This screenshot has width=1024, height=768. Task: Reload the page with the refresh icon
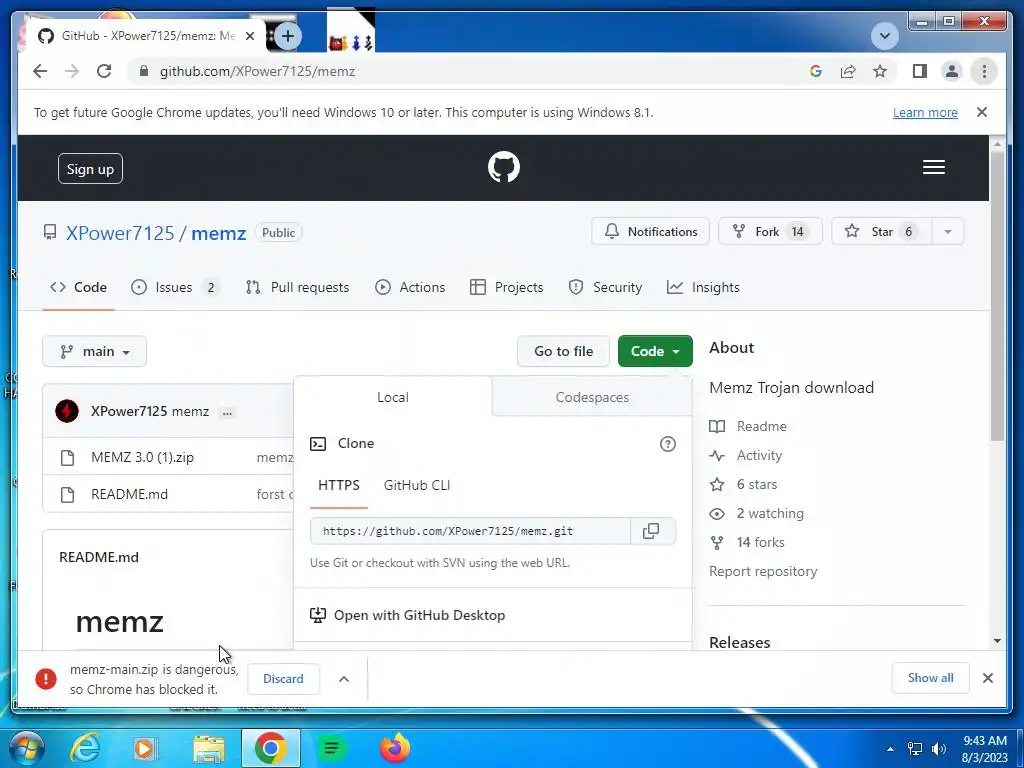[x=104, y=71]
